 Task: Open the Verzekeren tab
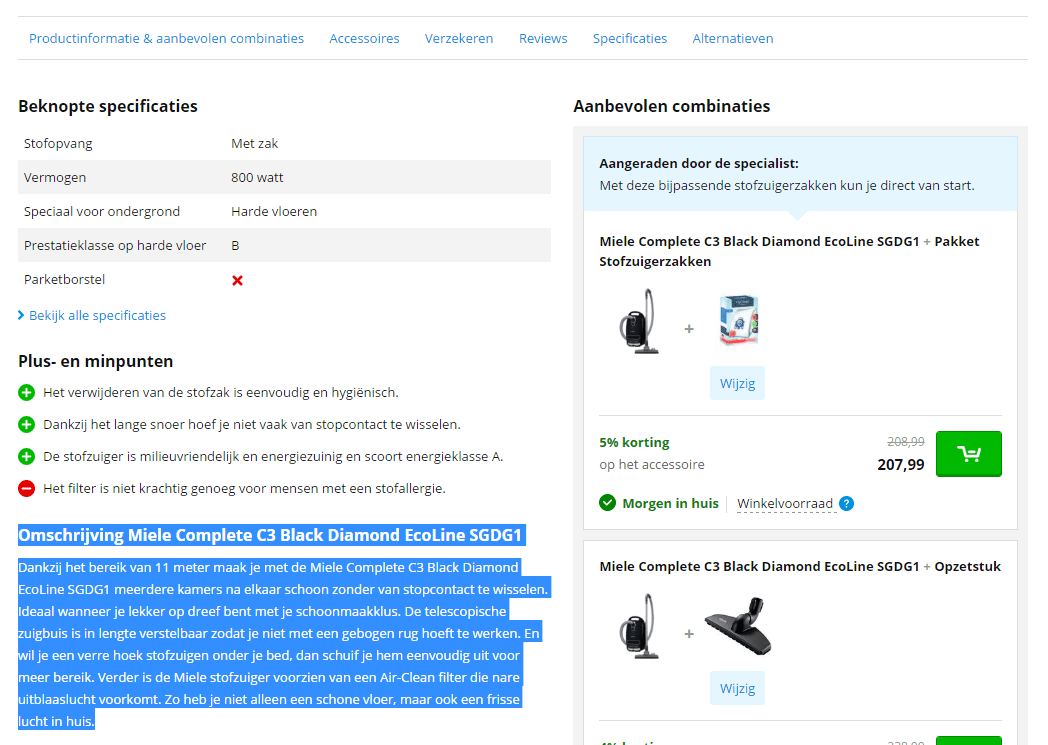click(459, 38)
